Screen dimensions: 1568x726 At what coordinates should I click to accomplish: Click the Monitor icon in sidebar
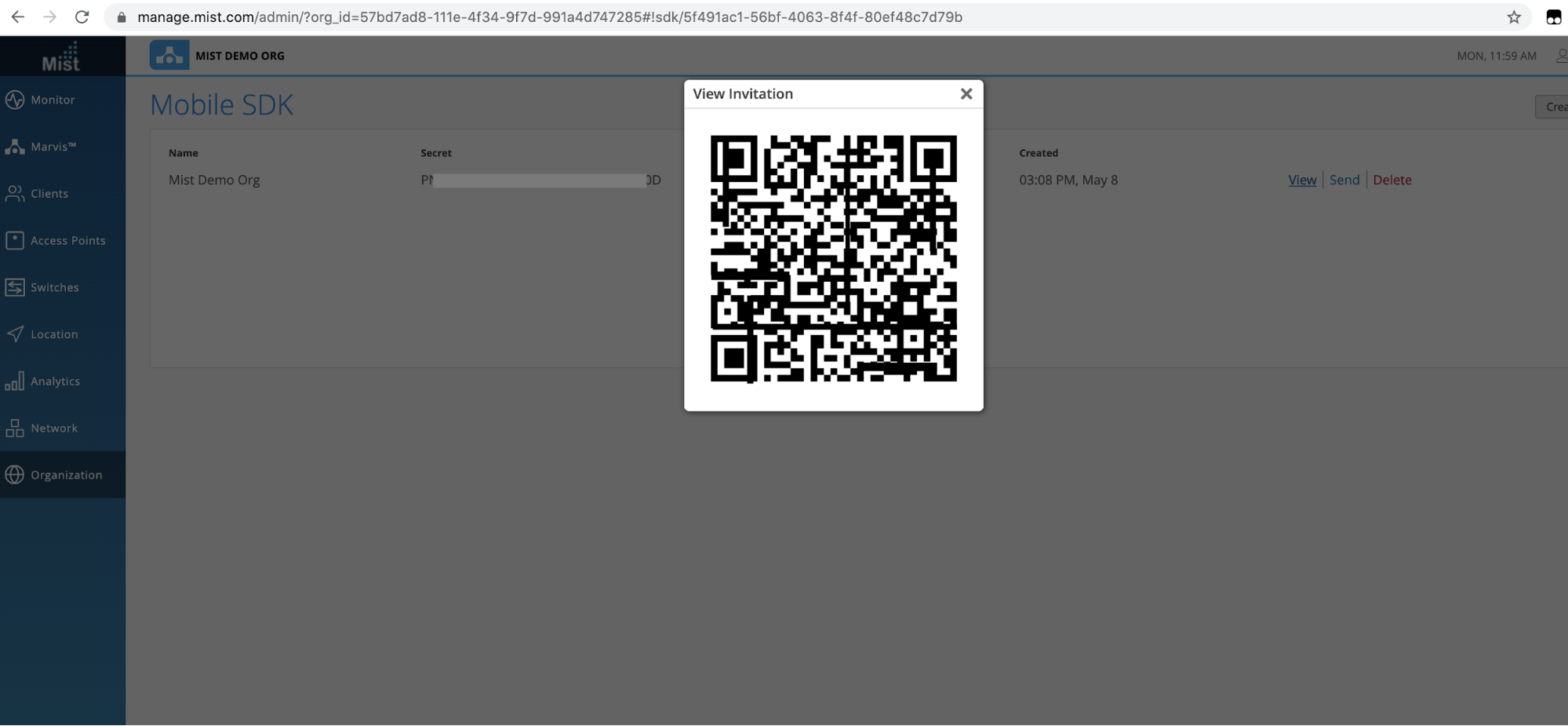15,100
